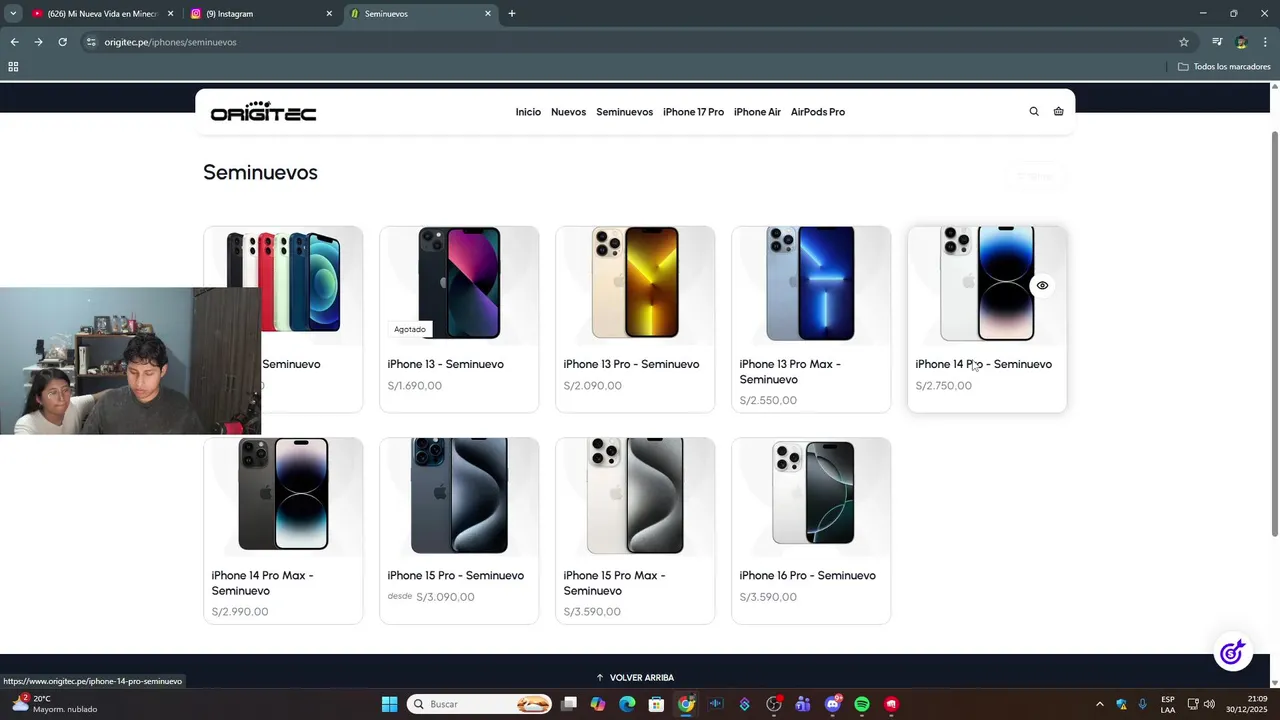Open the shopping basket icon
Viewport: 1280px width, 720px height.
(1058, 112)
